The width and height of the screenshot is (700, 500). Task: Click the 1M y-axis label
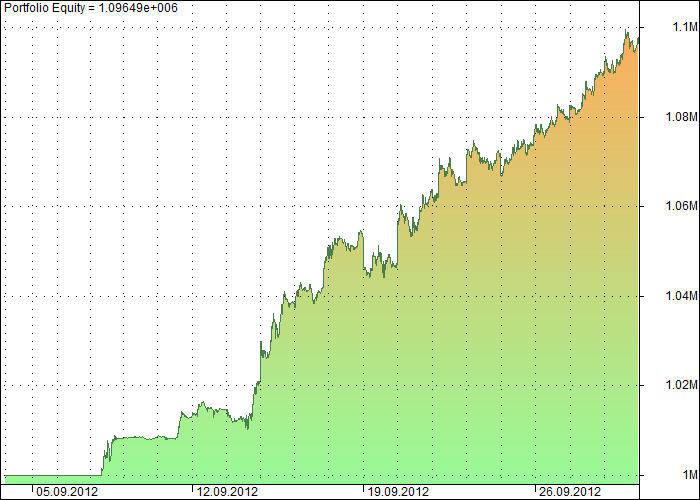pyautogui.click(x=689, y=475)
